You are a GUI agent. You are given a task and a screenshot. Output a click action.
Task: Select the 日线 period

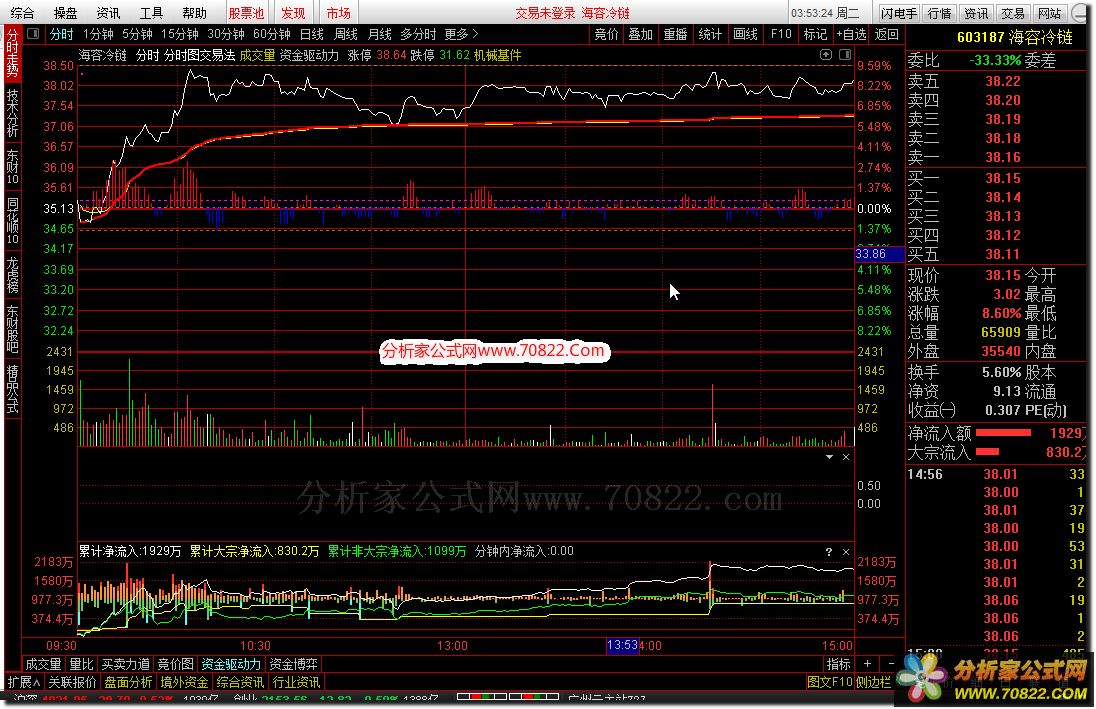point(312,34)
